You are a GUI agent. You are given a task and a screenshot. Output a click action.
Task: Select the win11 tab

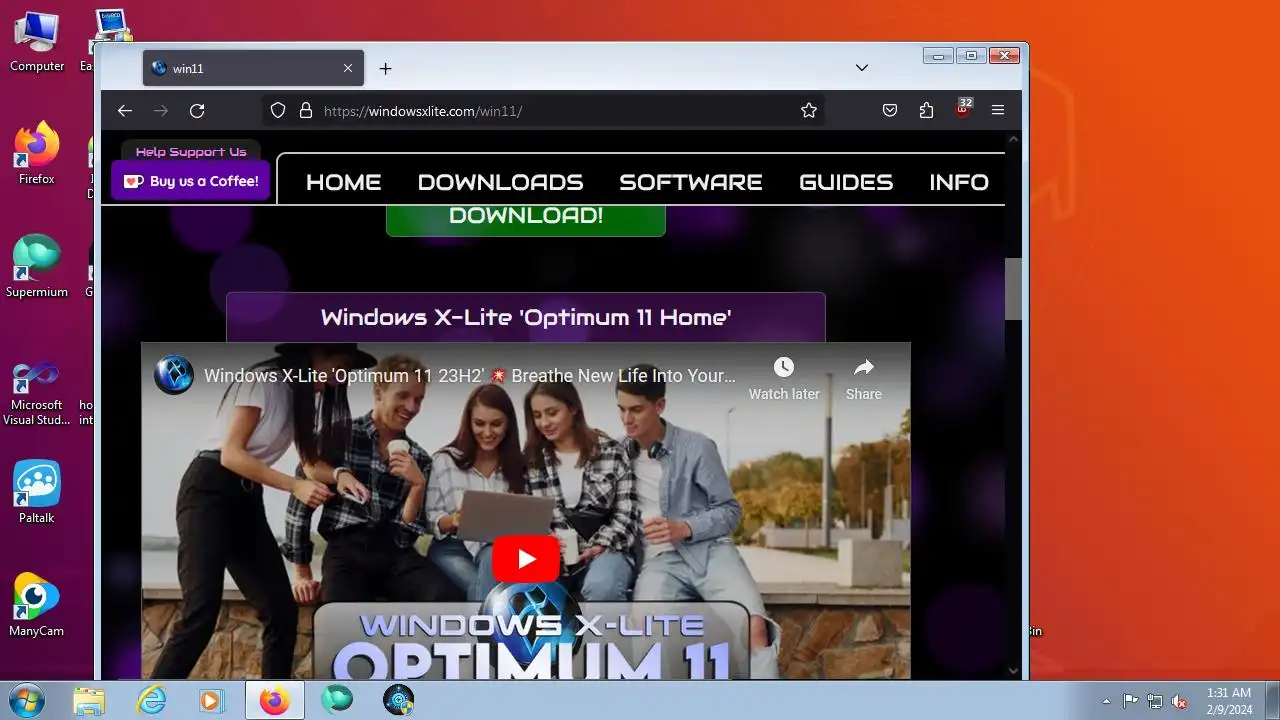[253, 68]
